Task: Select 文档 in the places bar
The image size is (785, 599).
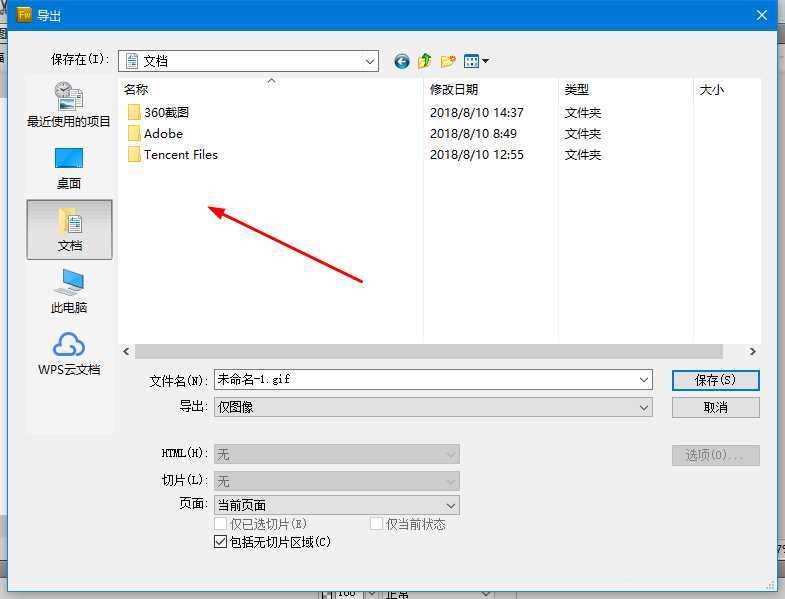Action: pyautogui.click(x=69, y=230)
